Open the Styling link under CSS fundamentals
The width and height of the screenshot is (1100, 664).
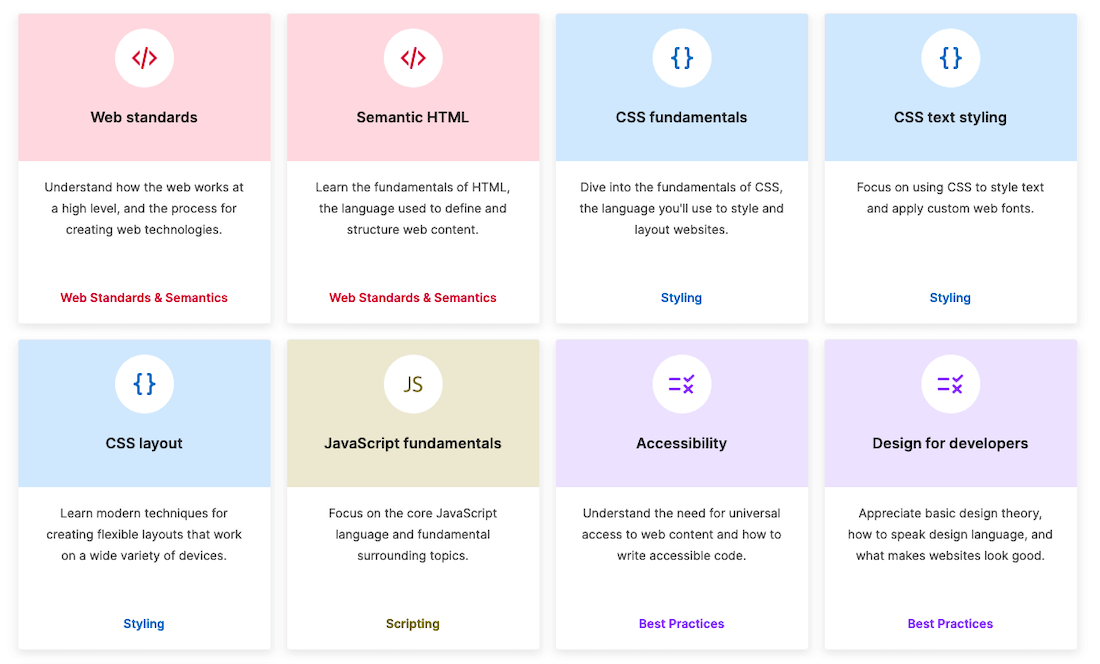click(681, 297)
